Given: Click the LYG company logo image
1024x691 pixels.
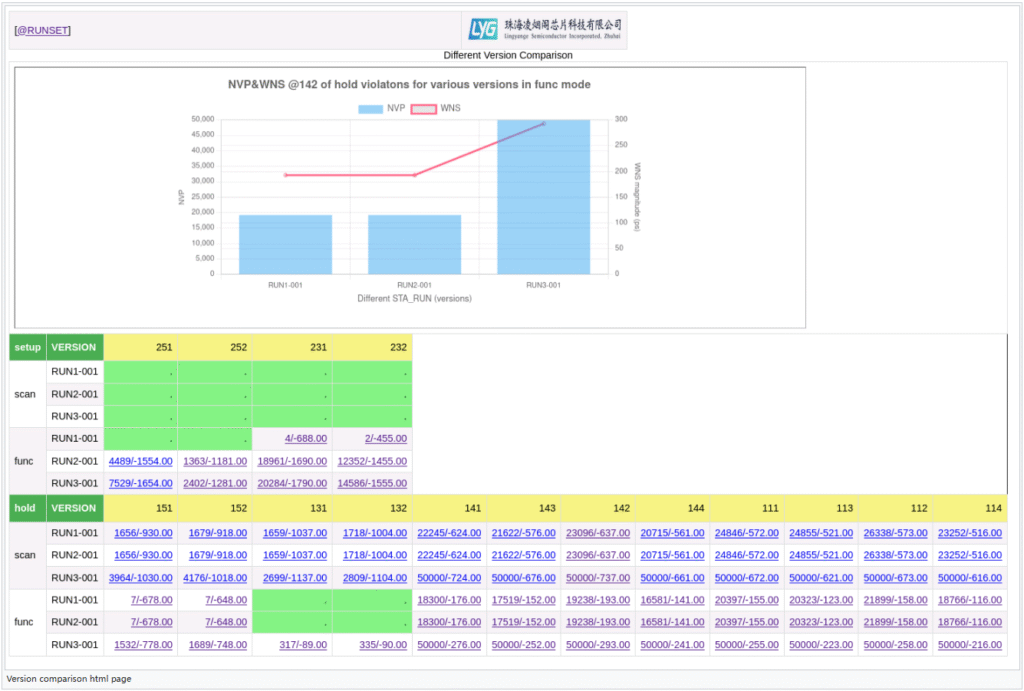Looking at the screenshot, I should point(547,30).
